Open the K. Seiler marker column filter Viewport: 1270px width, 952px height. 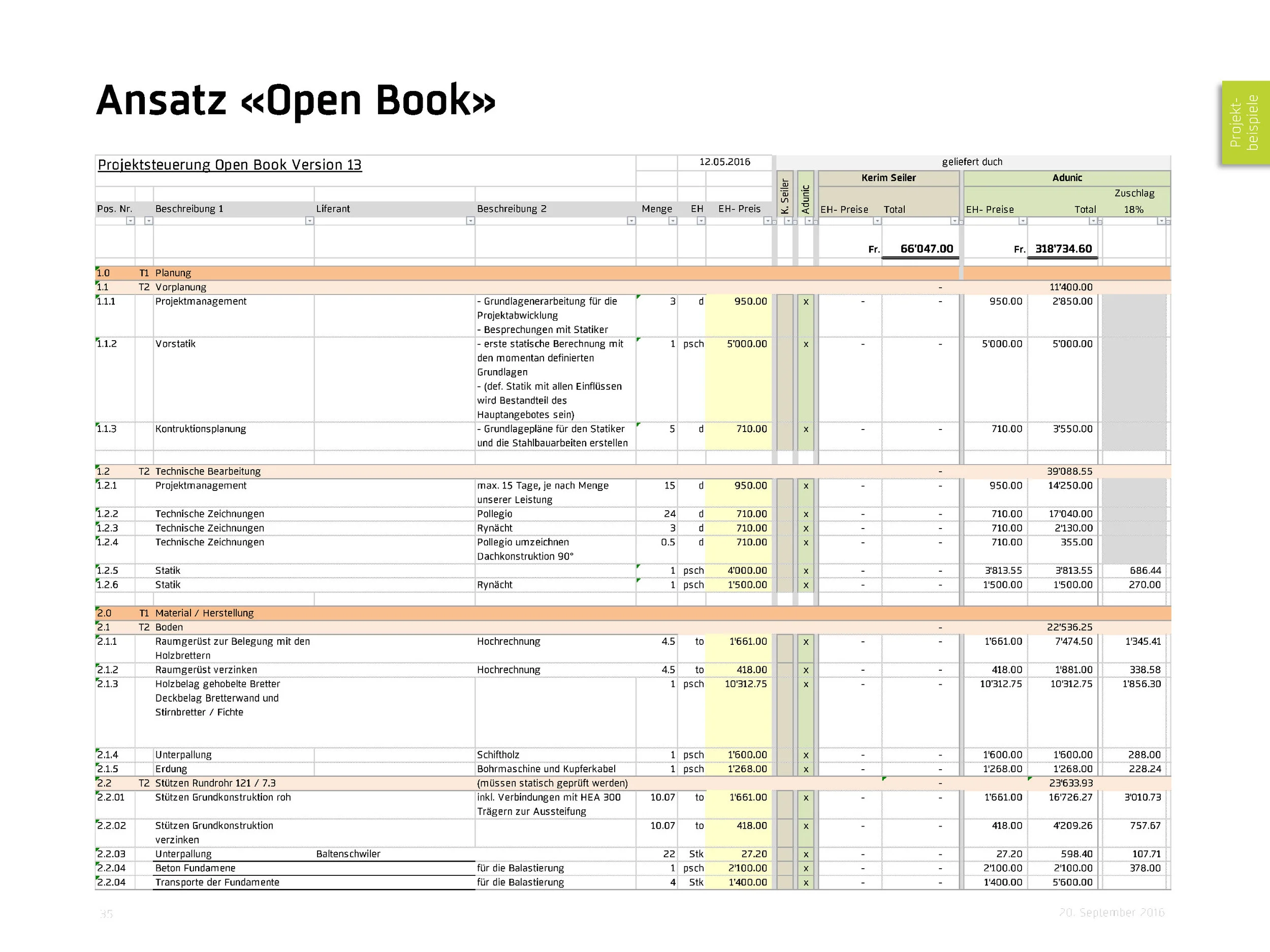coord(788,221)
